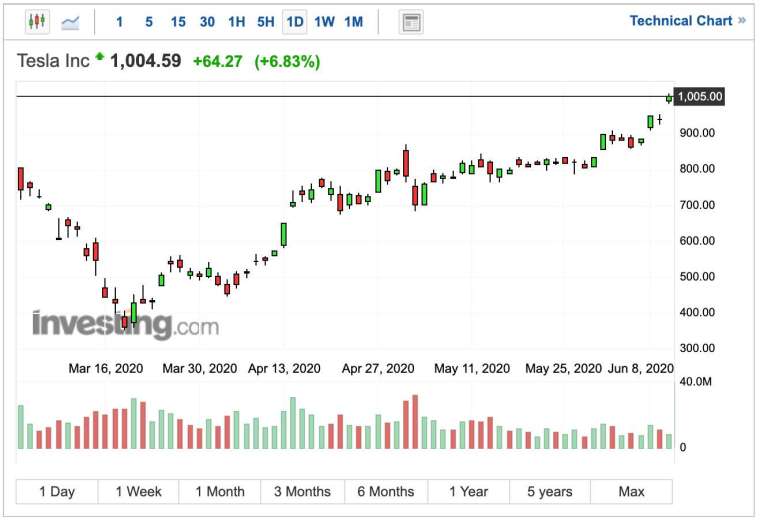Choose the 1H interval

[237, 22]
